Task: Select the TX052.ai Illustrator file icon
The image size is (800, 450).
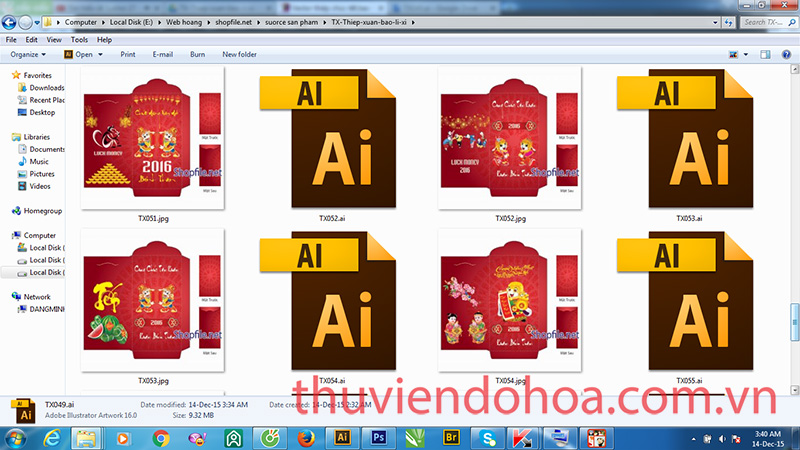Action: click(x=328, y=138)
